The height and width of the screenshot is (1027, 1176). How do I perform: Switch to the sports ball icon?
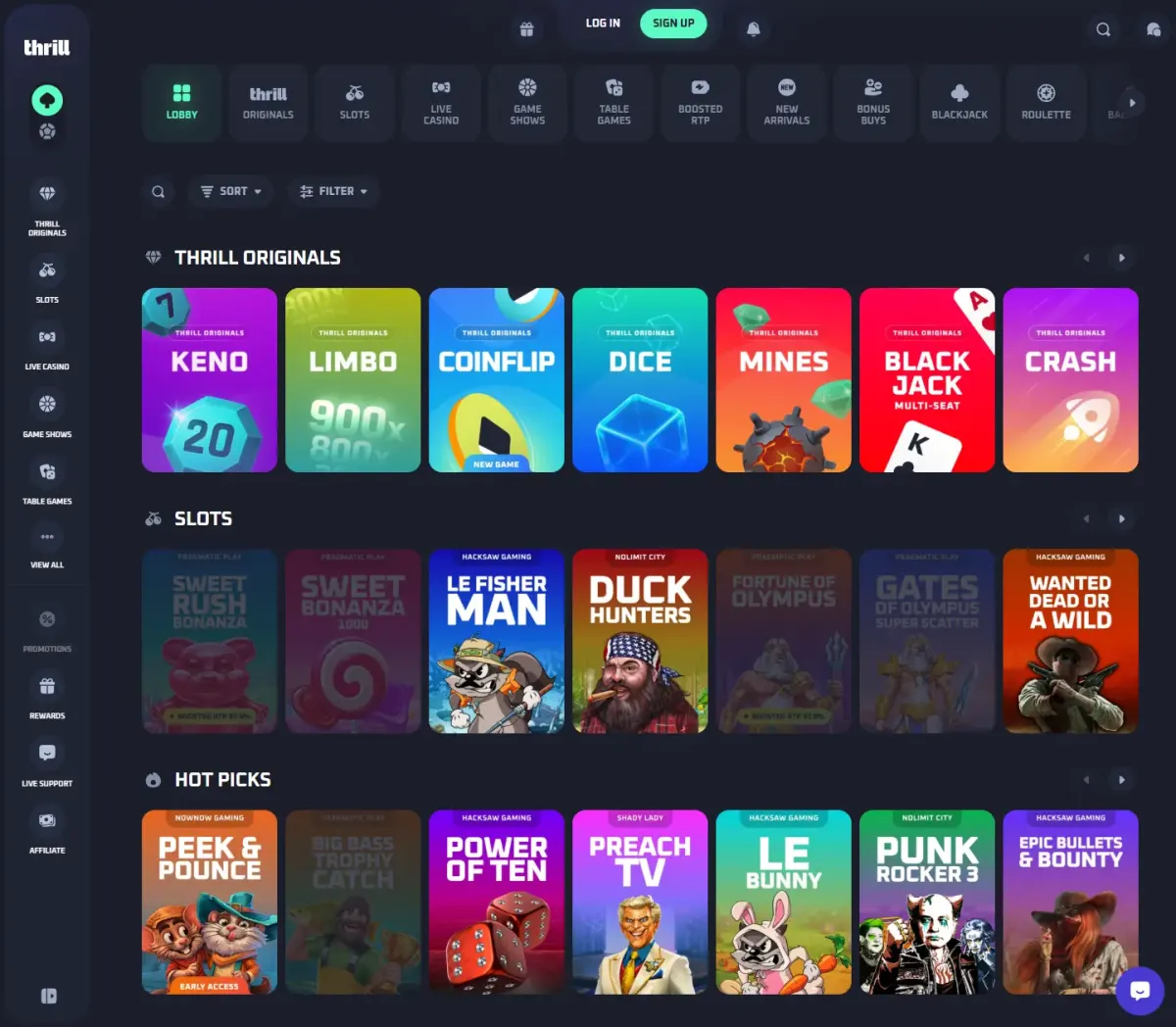[47, 131]
